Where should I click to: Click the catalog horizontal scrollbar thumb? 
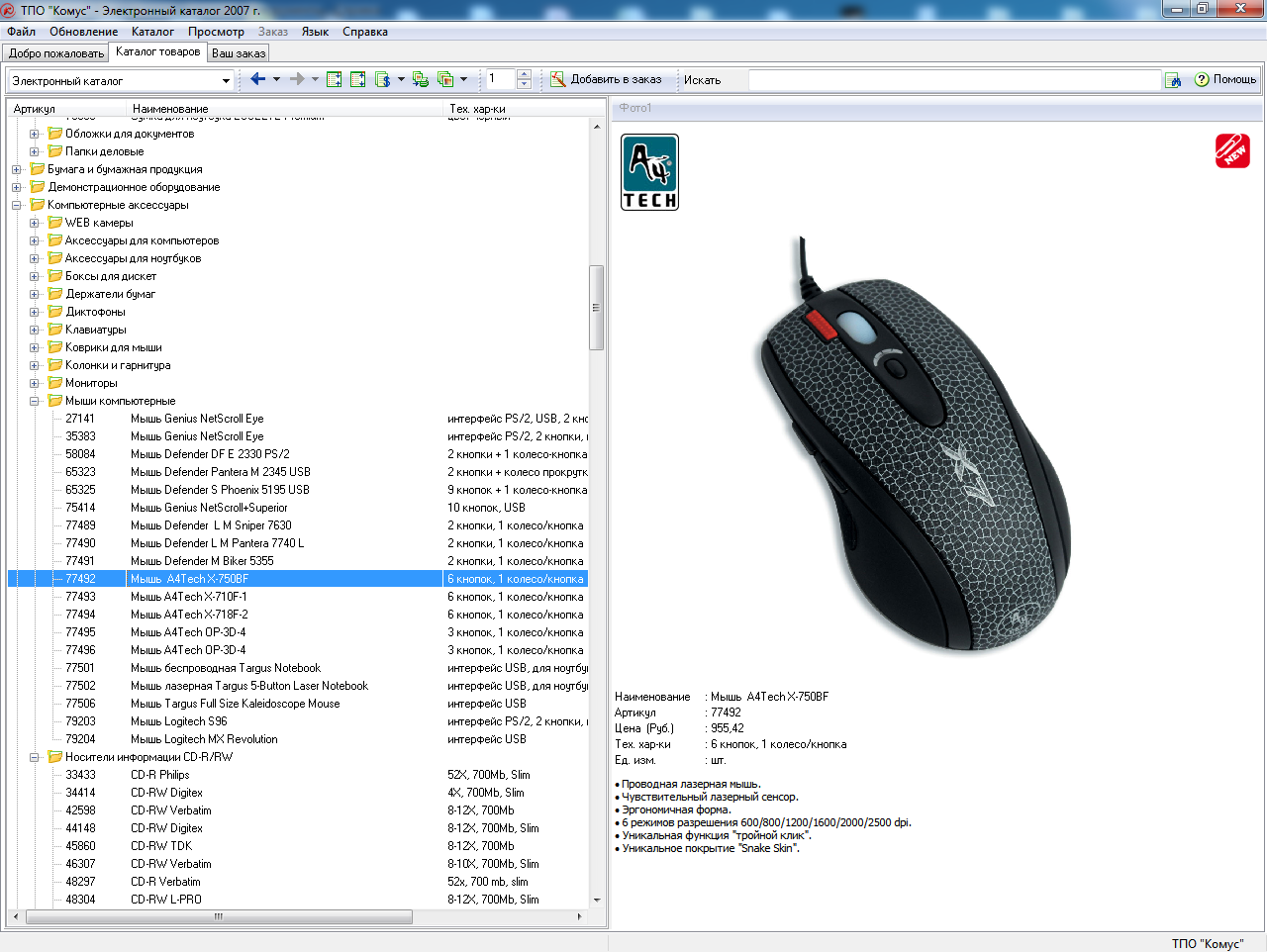219,916
